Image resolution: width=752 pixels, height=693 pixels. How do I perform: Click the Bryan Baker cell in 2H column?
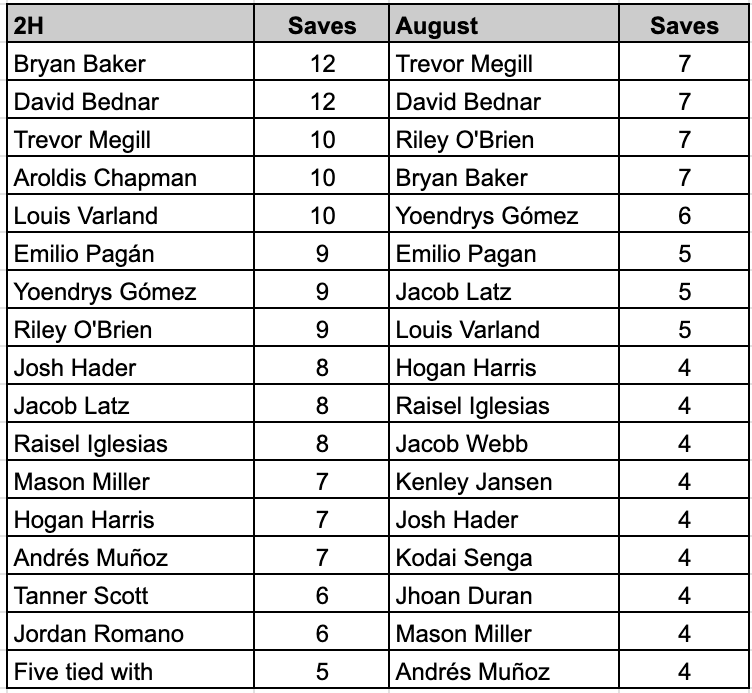click(x=130, y=62)
